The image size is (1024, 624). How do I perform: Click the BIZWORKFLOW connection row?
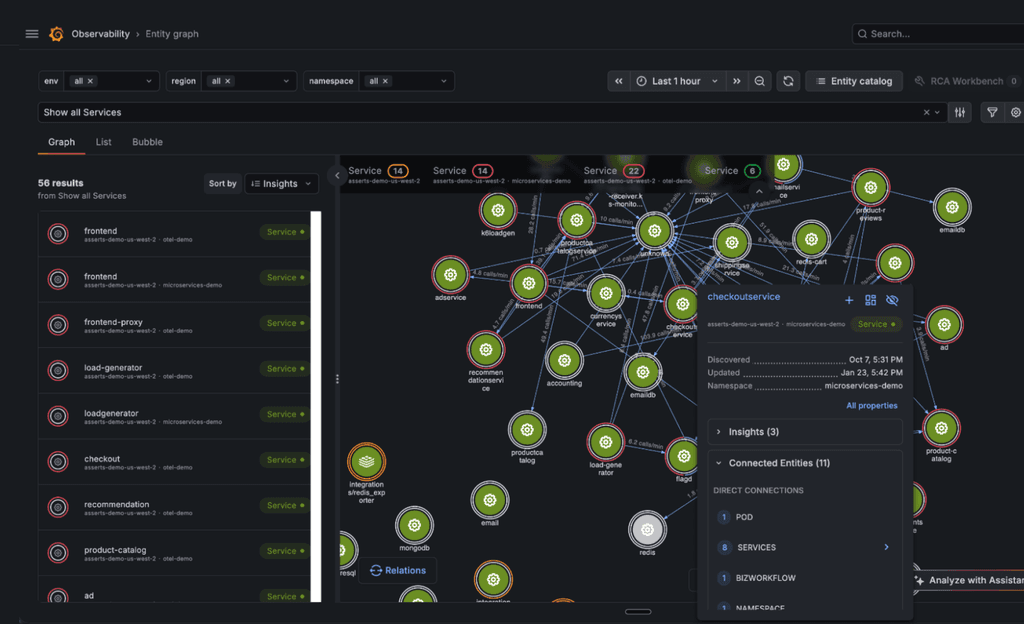coord(805,578)
